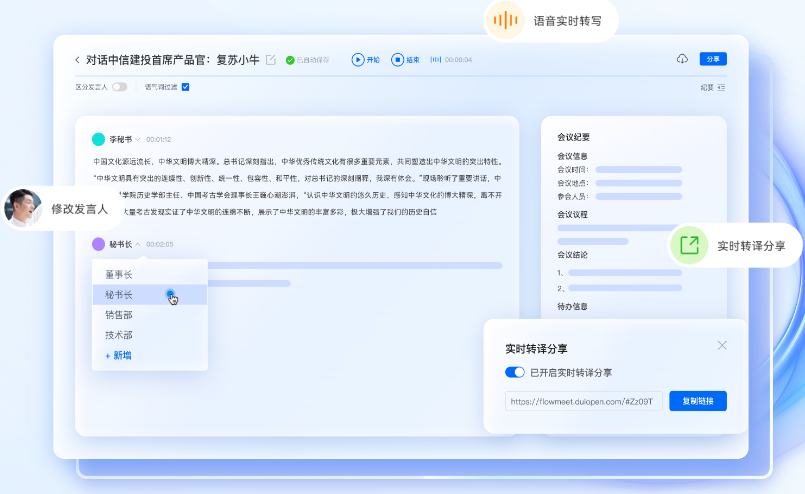
Task: Stop recording with the 结束 icon
Action: point(397,60)
